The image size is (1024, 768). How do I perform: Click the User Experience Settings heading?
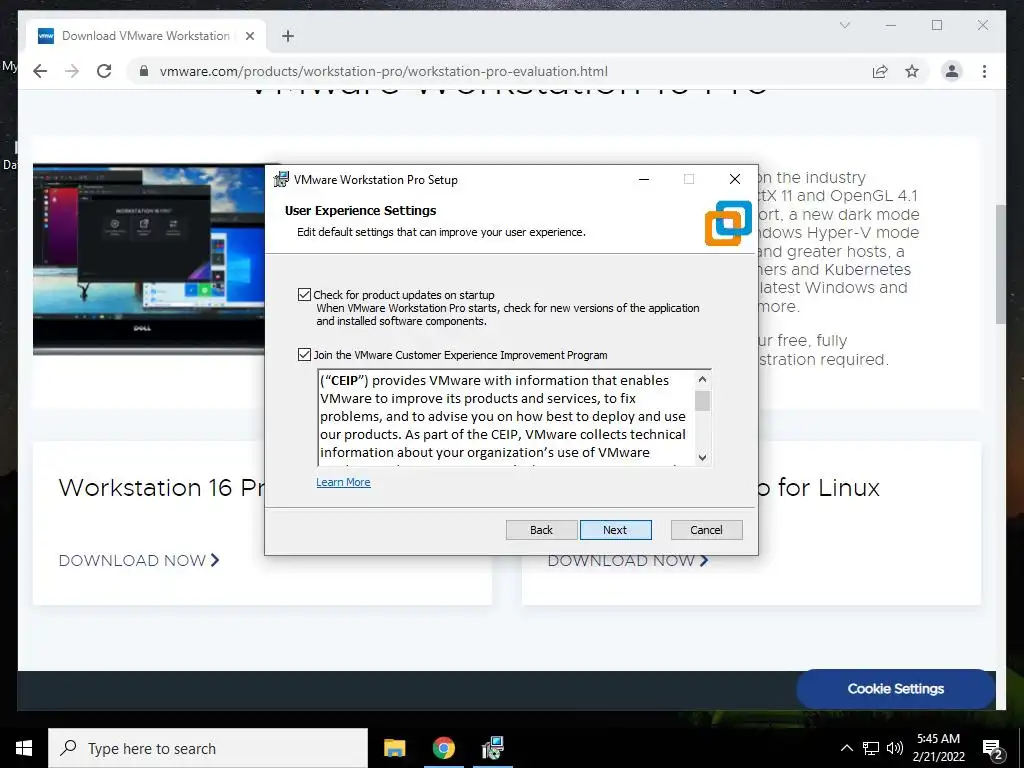pos(360,210)
